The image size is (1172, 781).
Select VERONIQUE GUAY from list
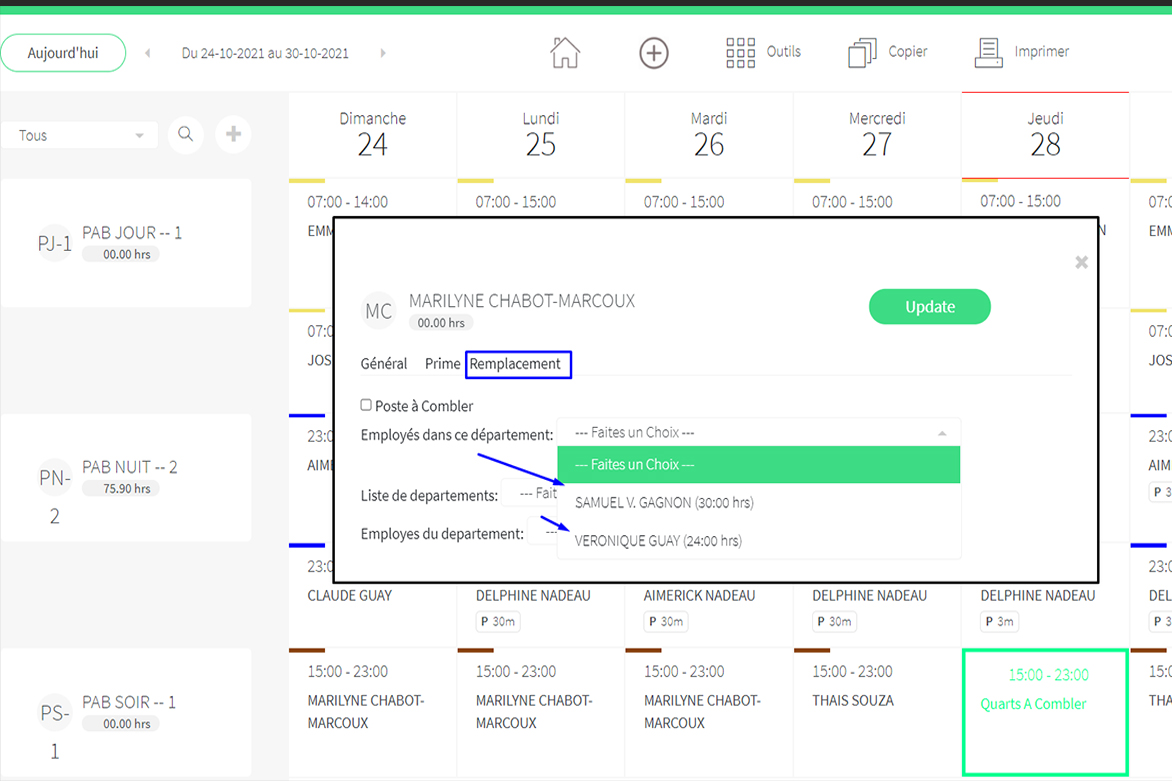(x=759, y=541)
